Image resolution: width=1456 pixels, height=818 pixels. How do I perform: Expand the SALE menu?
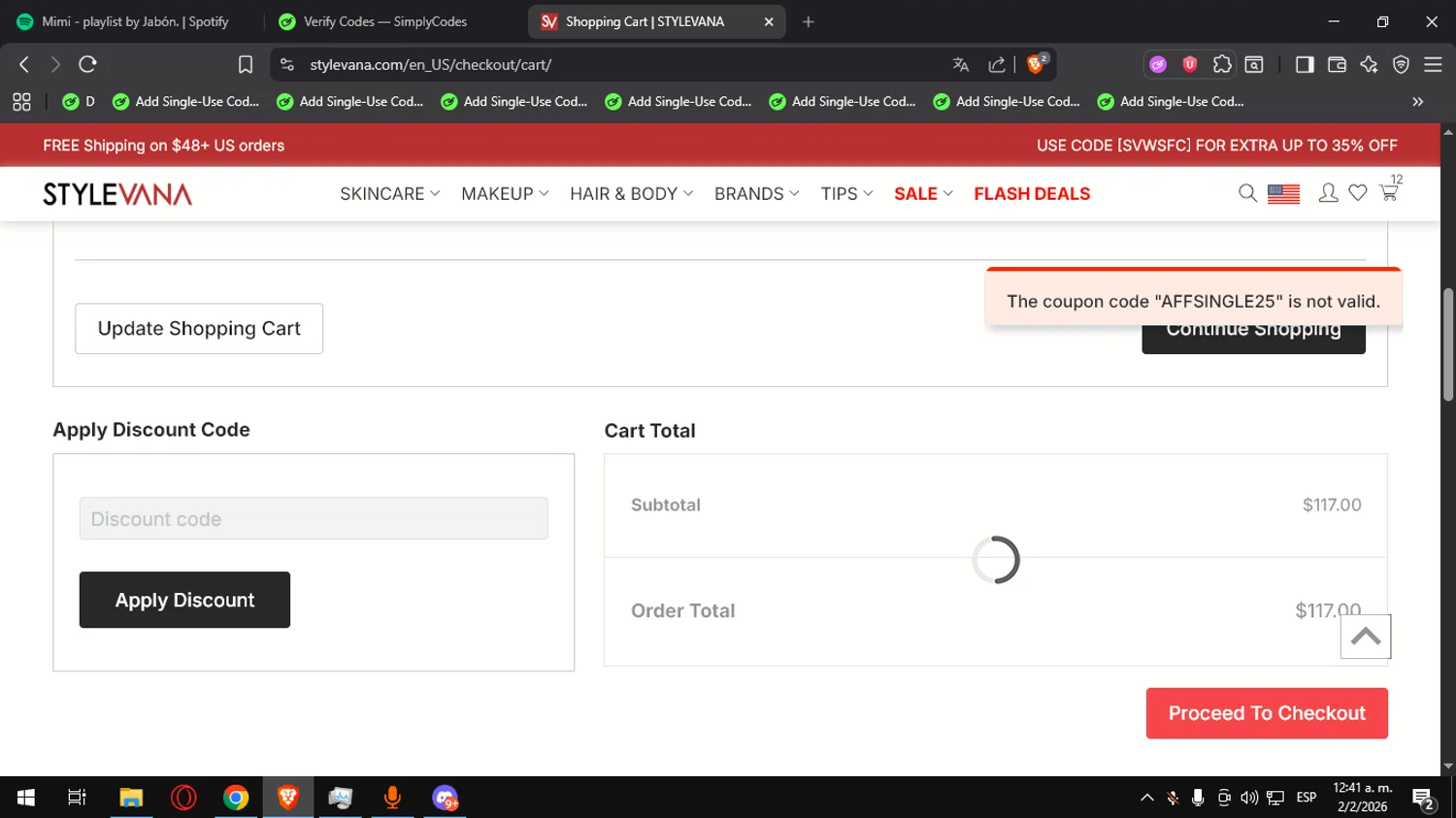click(x=924, y=193)
